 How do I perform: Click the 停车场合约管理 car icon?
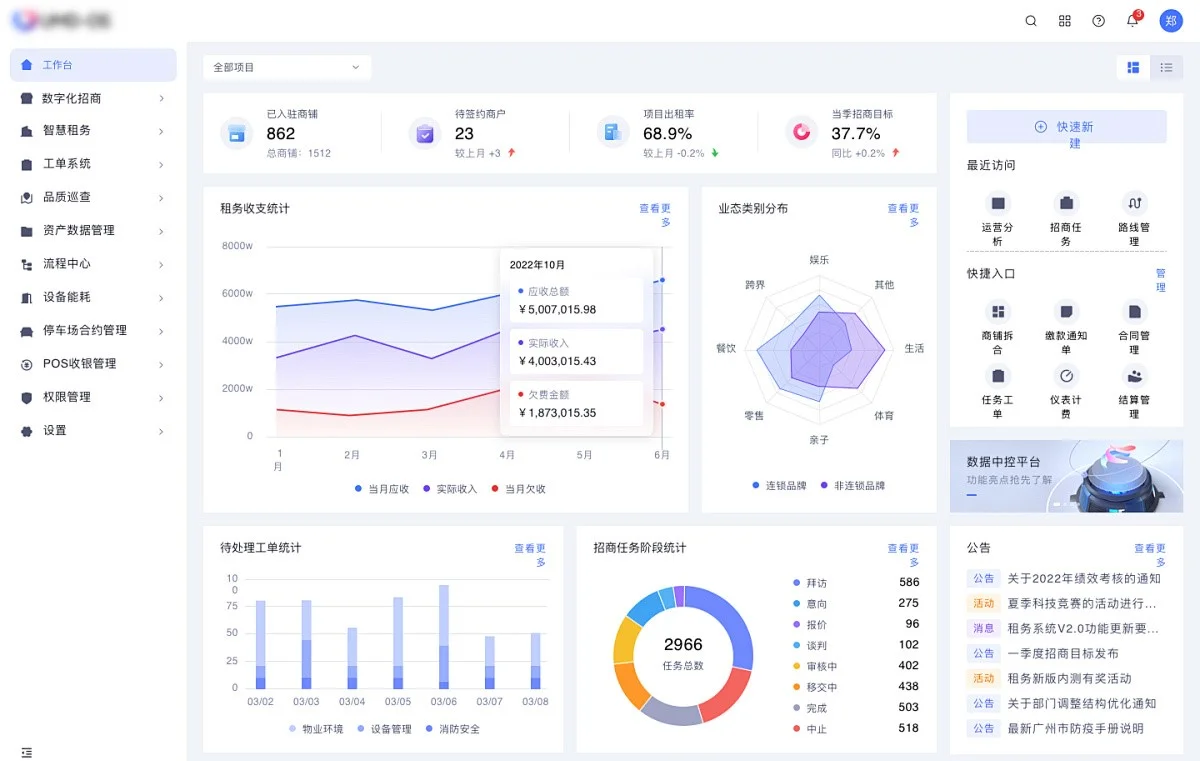coord(27,330)
